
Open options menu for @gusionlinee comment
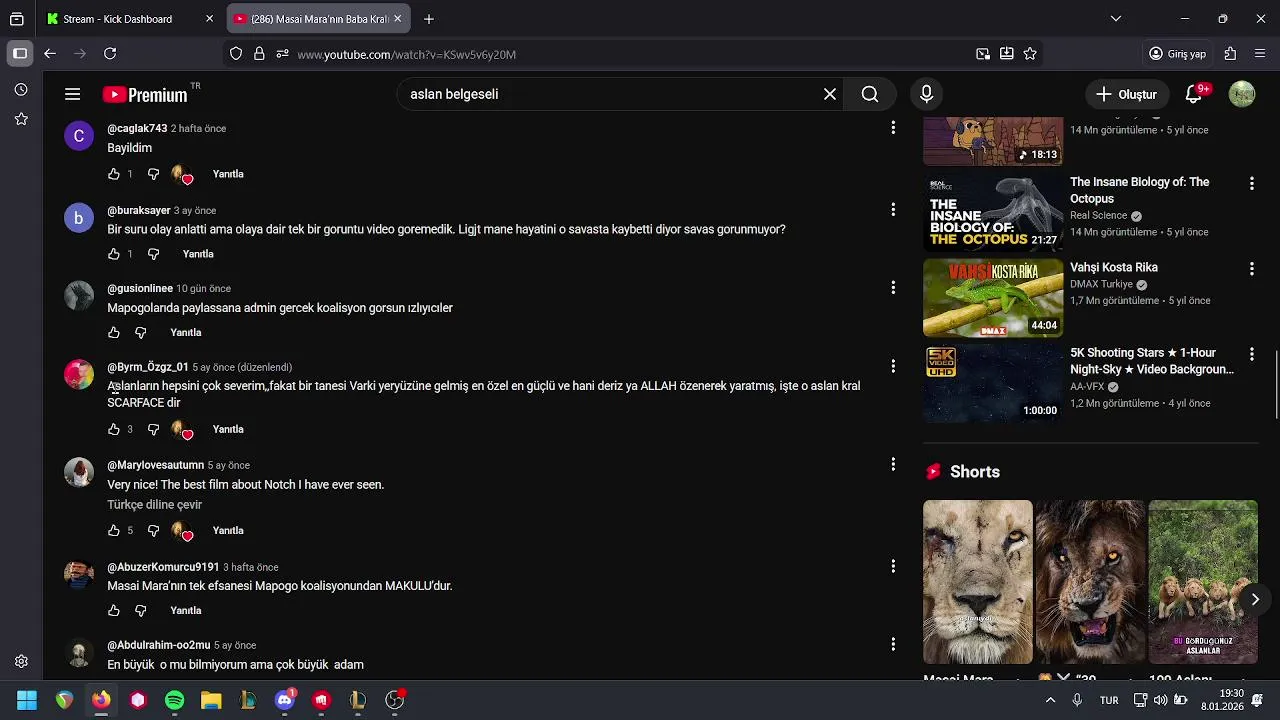tap(893, 288)
